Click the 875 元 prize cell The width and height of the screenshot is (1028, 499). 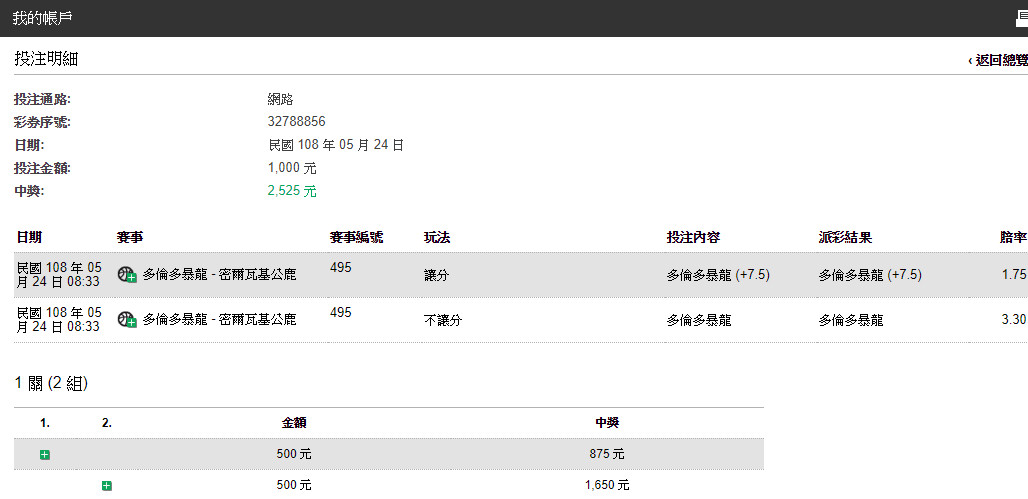[607, 454]
